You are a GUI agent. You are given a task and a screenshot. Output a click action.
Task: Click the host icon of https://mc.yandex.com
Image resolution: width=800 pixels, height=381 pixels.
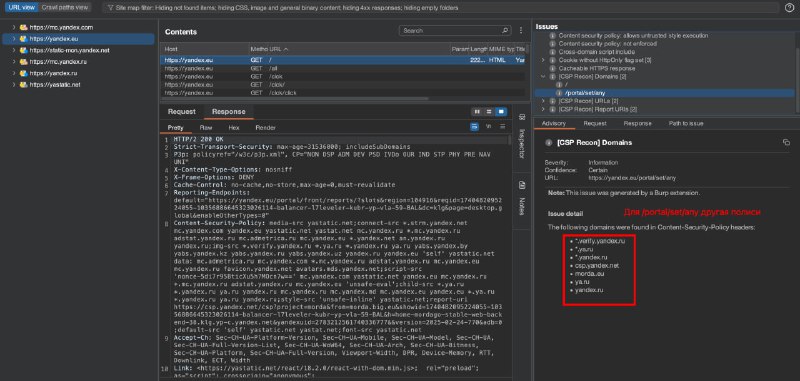[23, 28]
